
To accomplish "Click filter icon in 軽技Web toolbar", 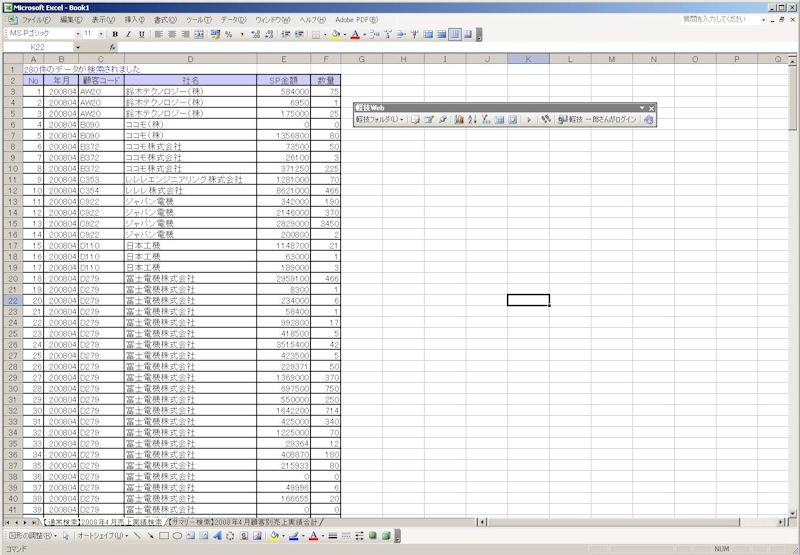I will [486, 119].
